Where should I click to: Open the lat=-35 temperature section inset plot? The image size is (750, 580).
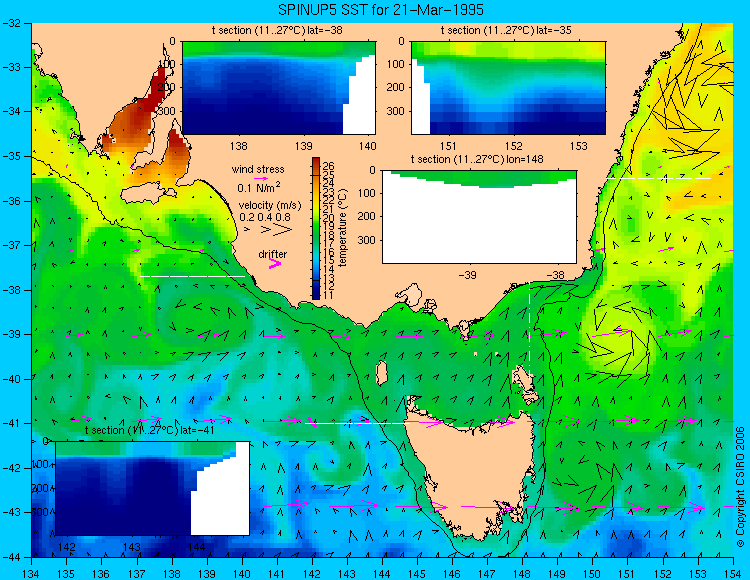[508, 88]
